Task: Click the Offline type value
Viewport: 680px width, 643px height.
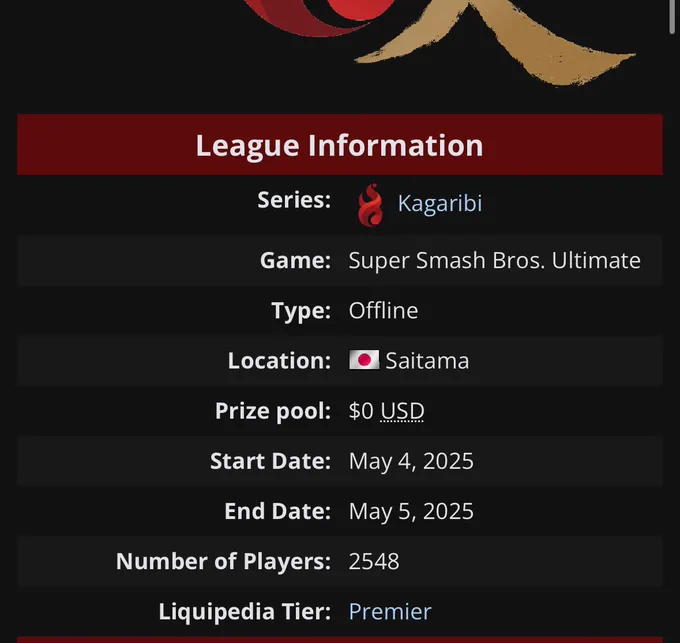Action: (x=383, y=310)
